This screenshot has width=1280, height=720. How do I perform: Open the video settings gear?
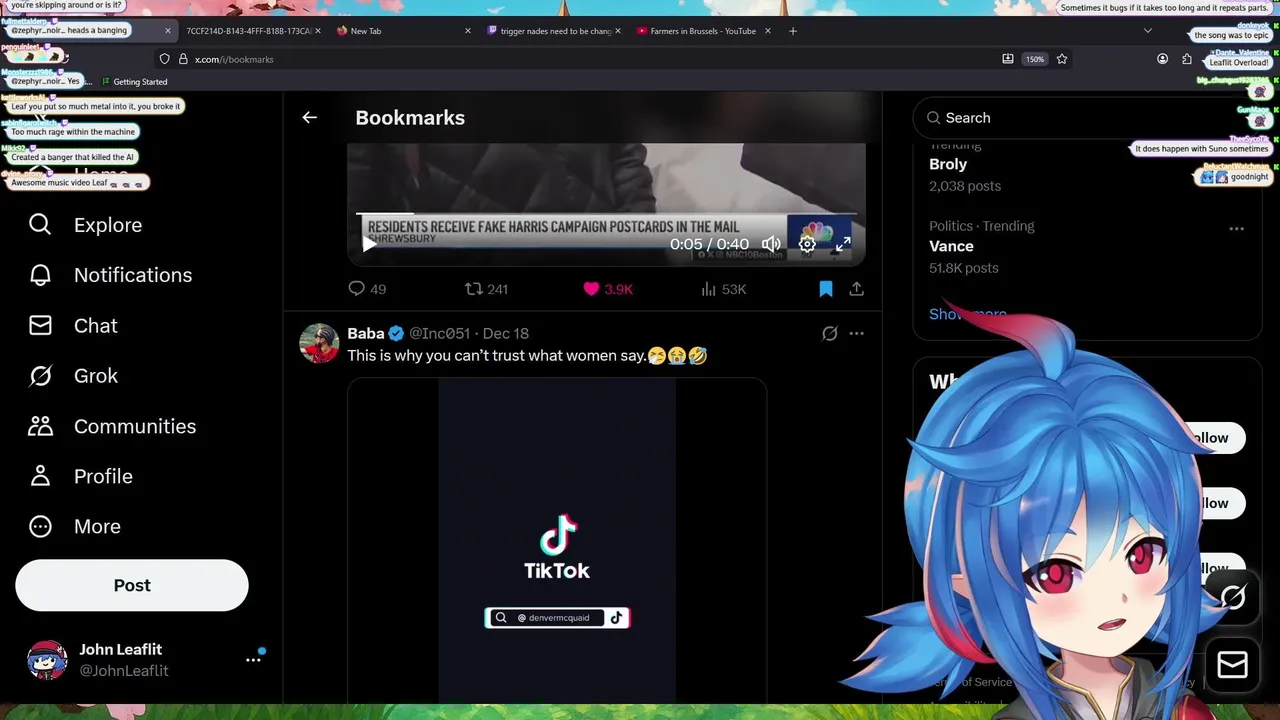[807, 244]
